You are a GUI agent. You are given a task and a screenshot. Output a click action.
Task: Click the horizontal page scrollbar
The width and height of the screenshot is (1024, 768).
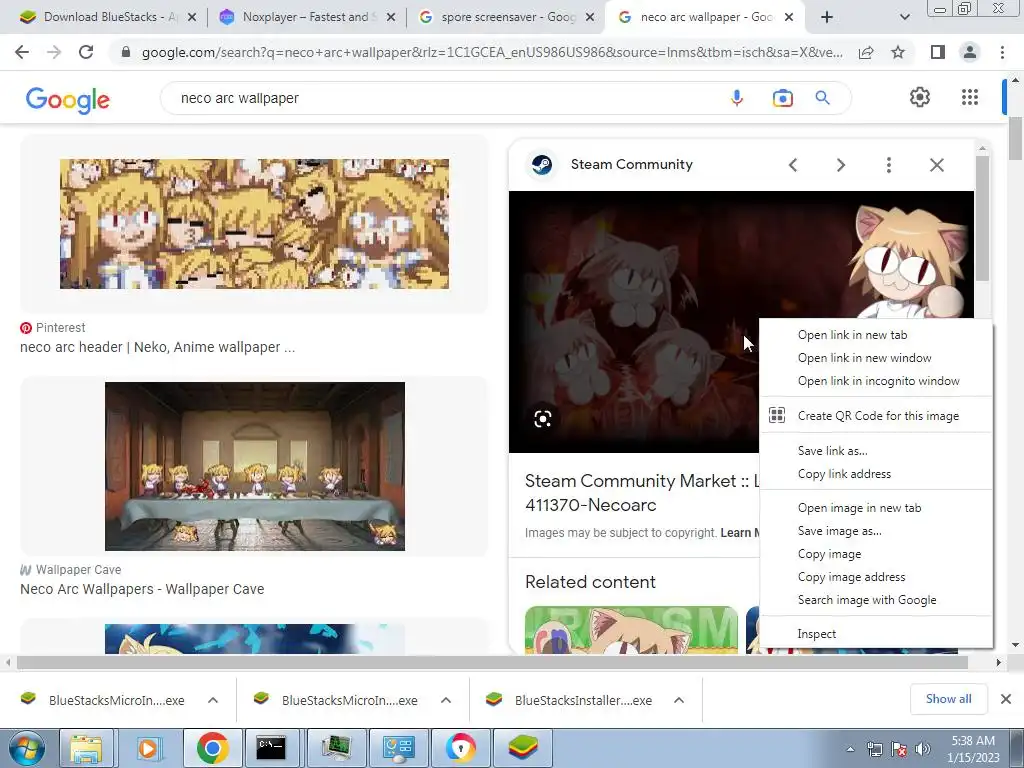click(x=492, y=662)
